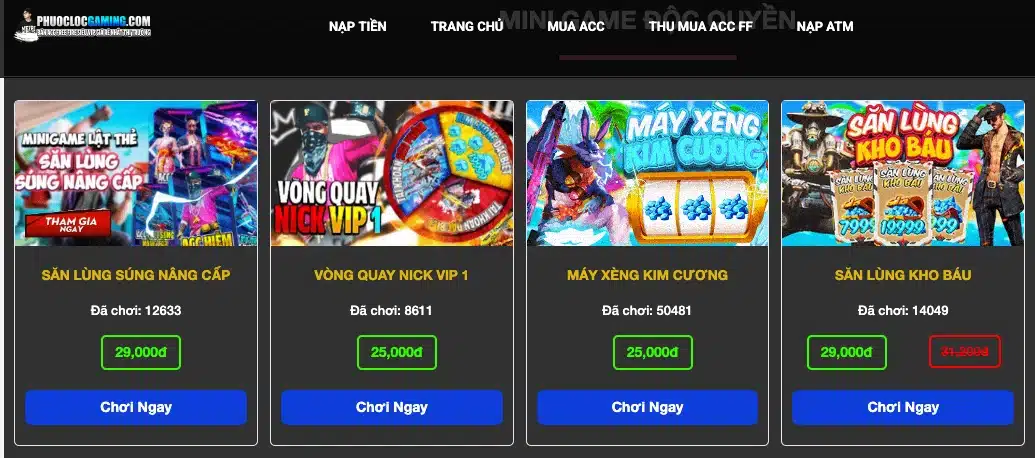Open Săn Lùng Kho Báu banner image
This screenshot has height=458, width=1035.
pyautogui.click(x=903, y=173)
